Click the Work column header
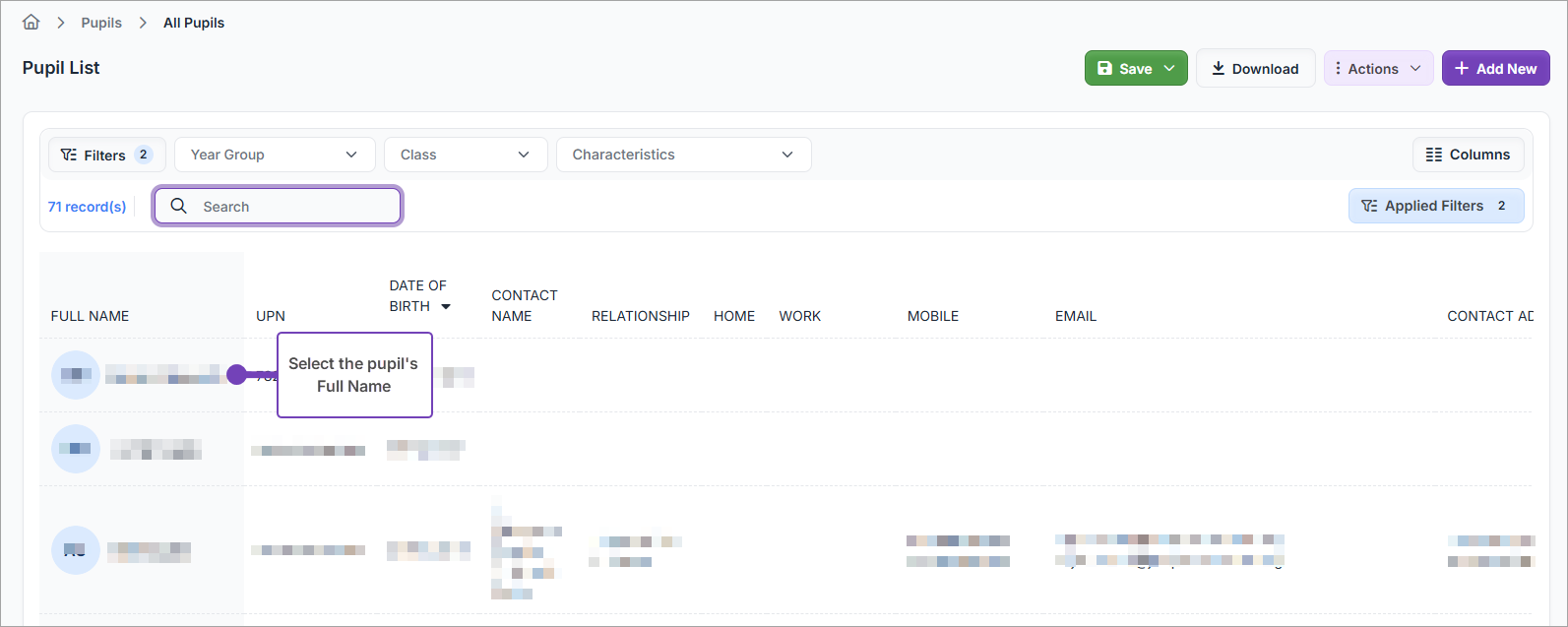1568x627 pixels. [x=800, y=316]
